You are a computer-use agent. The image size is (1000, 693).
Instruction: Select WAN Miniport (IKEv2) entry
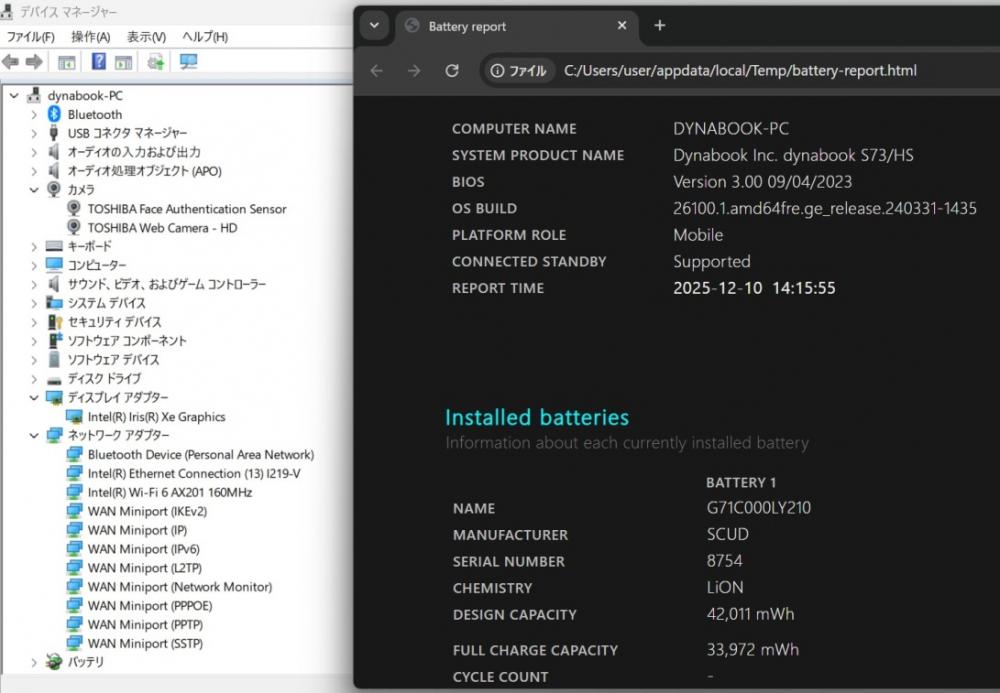[147, 511]
